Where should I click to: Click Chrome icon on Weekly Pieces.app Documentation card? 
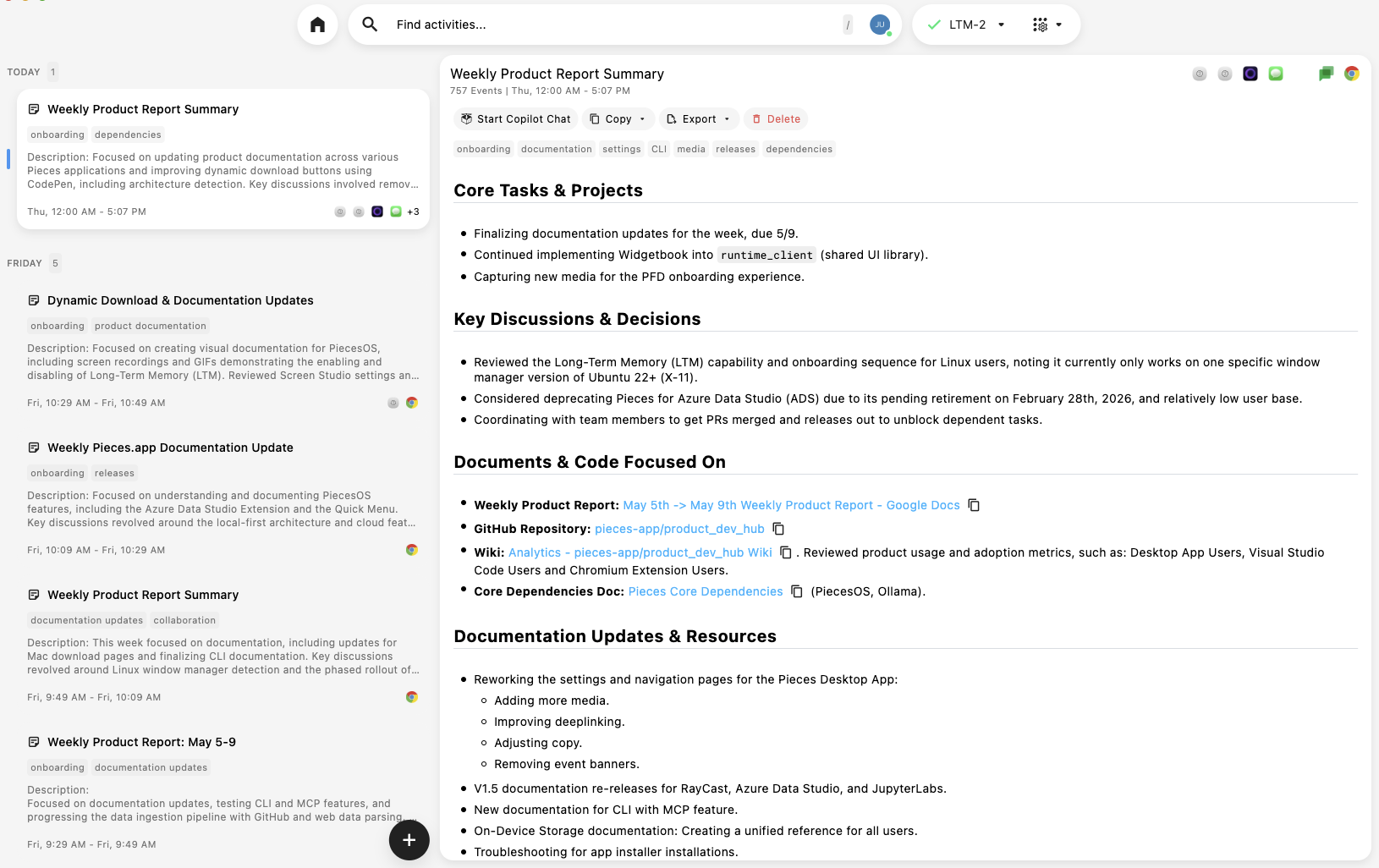click(x=412, y=550)
